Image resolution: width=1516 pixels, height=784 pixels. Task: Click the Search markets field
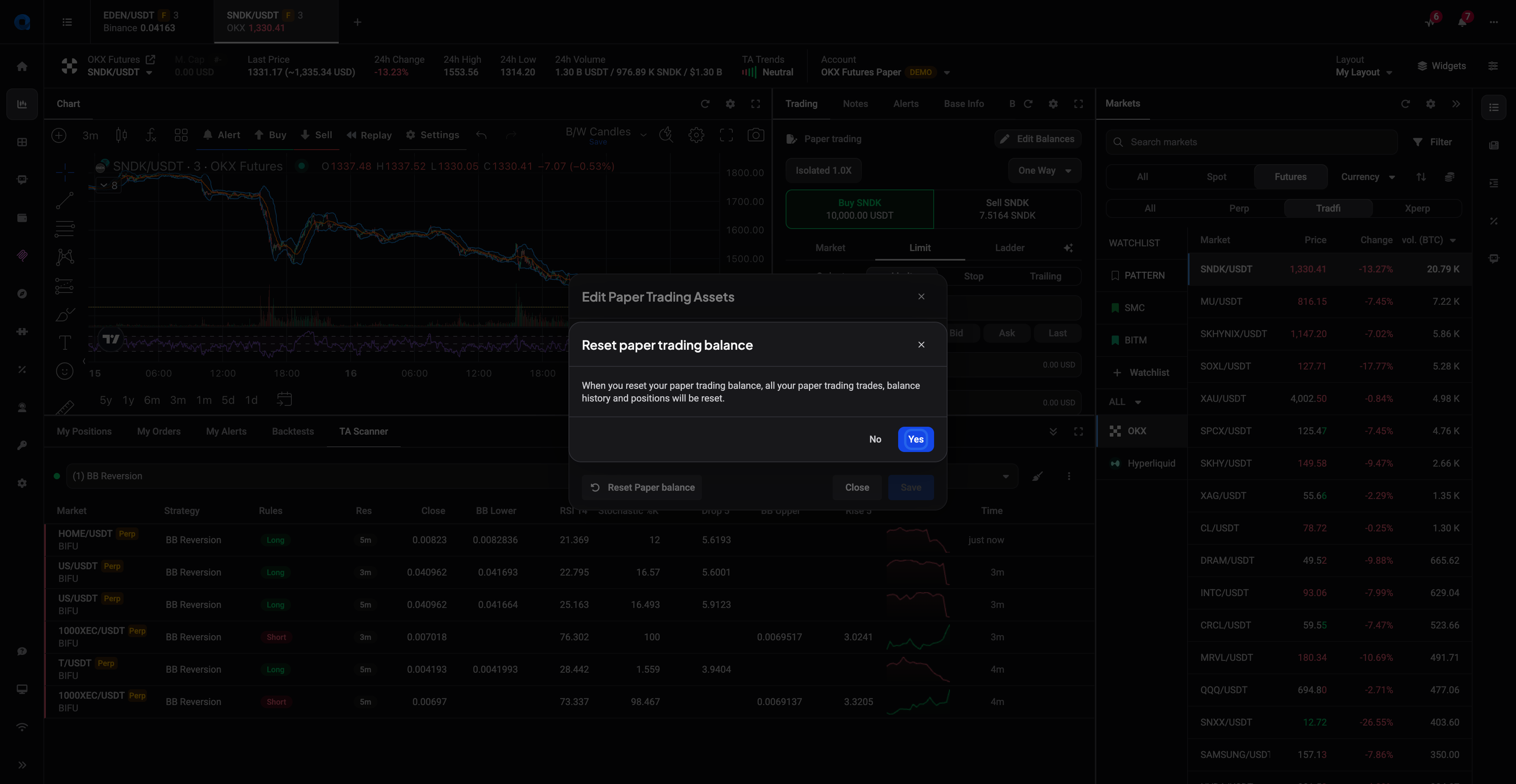[1251, 142]
